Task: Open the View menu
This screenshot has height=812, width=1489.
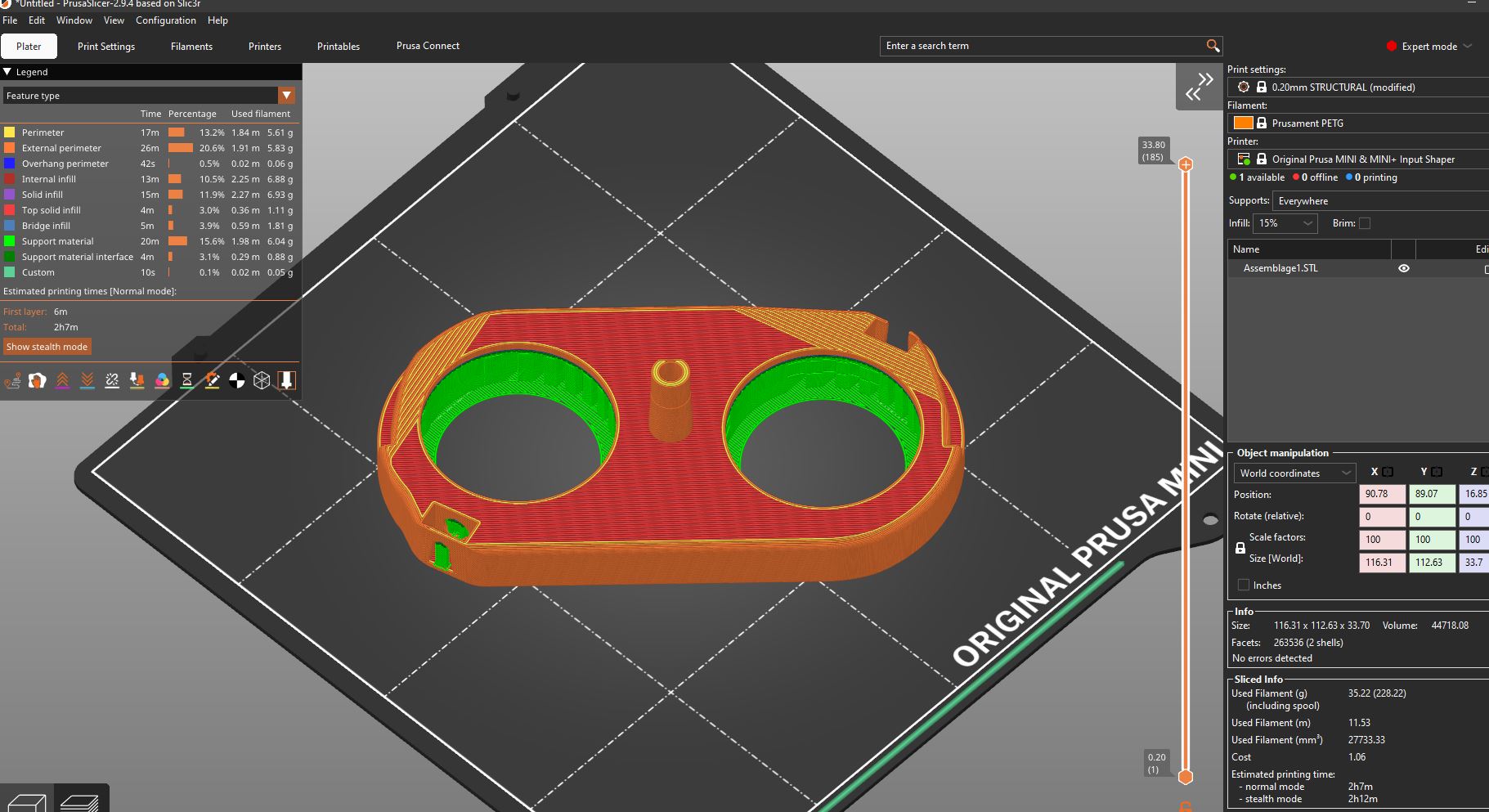Action: [114, 20]
